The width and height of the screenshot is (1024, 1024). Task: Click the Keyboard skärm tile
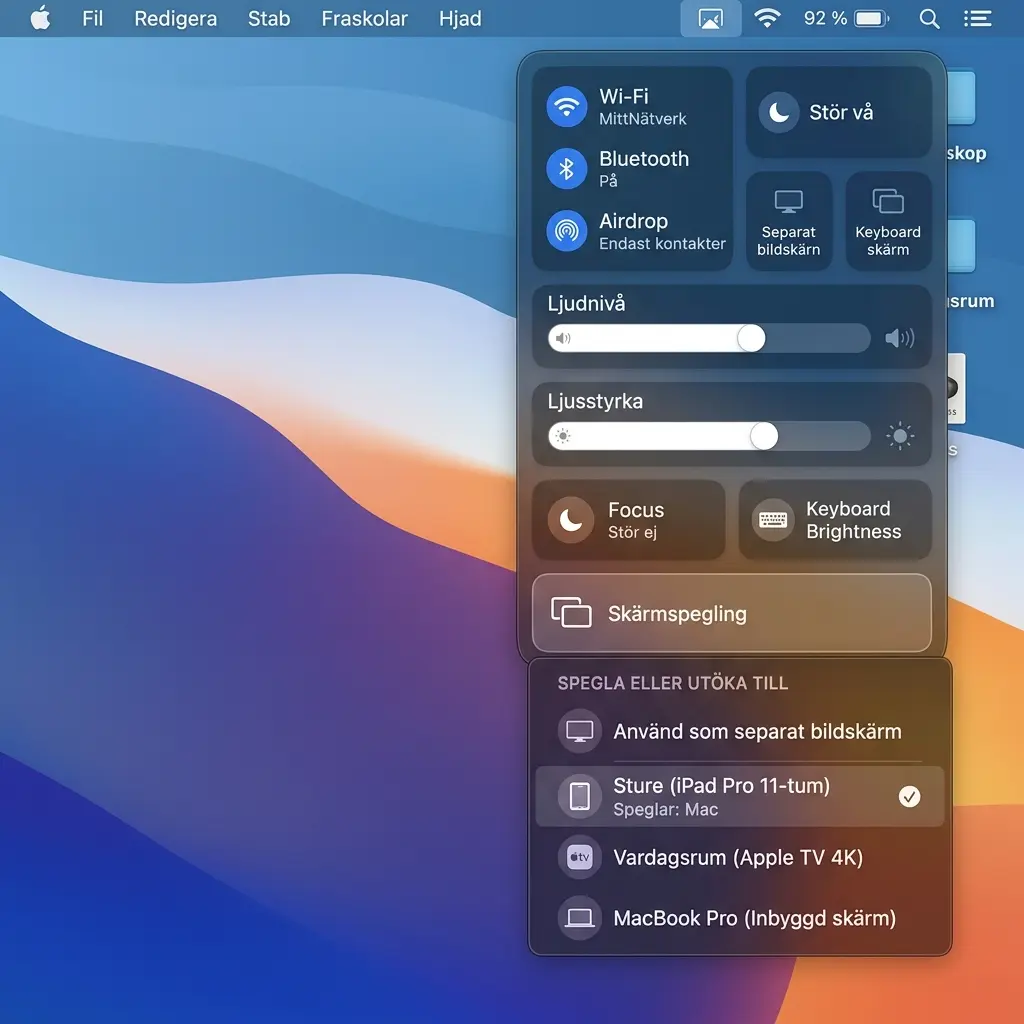888,221
